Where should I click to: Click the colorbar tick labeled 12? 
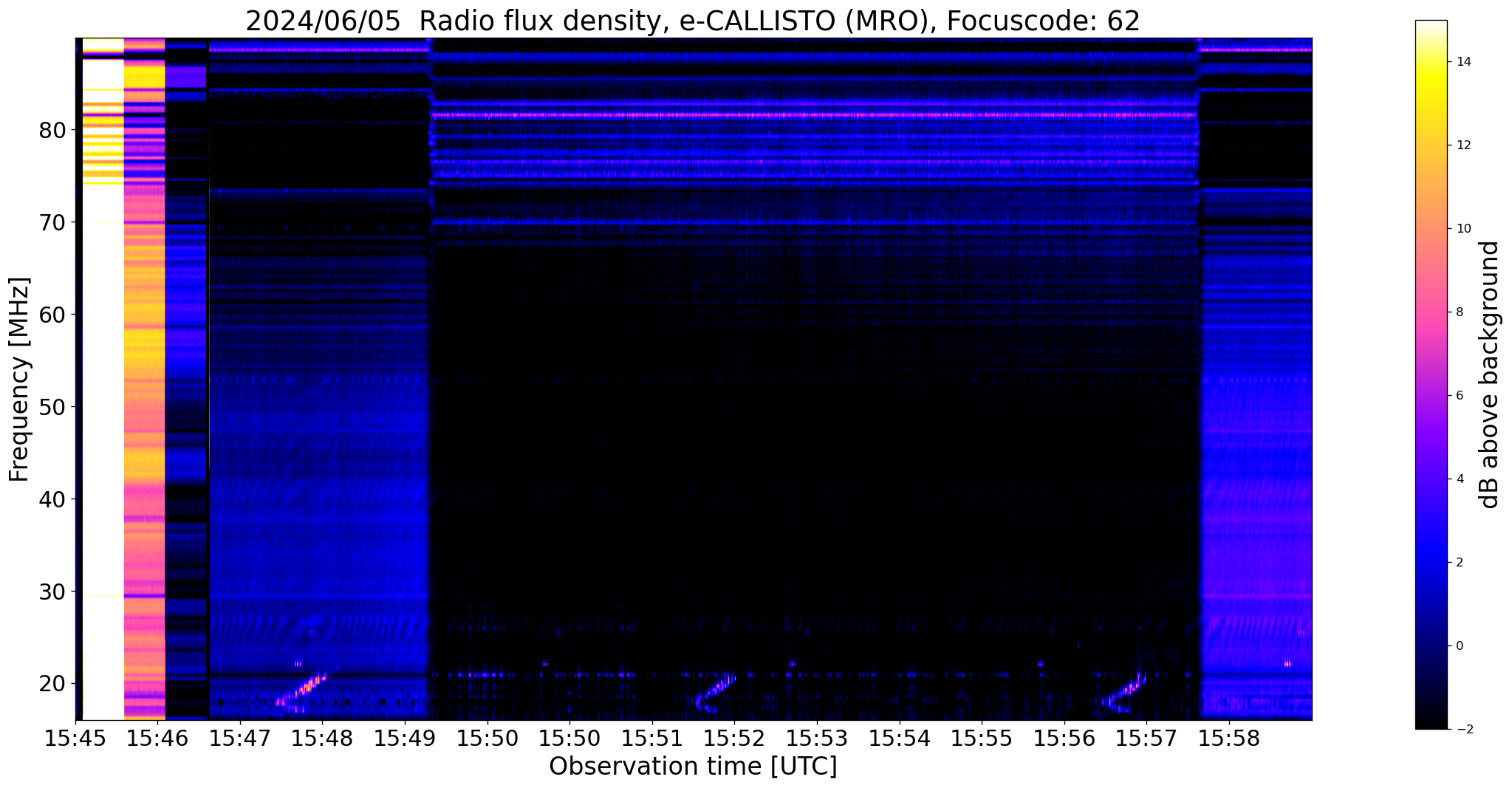point(1463,145)
